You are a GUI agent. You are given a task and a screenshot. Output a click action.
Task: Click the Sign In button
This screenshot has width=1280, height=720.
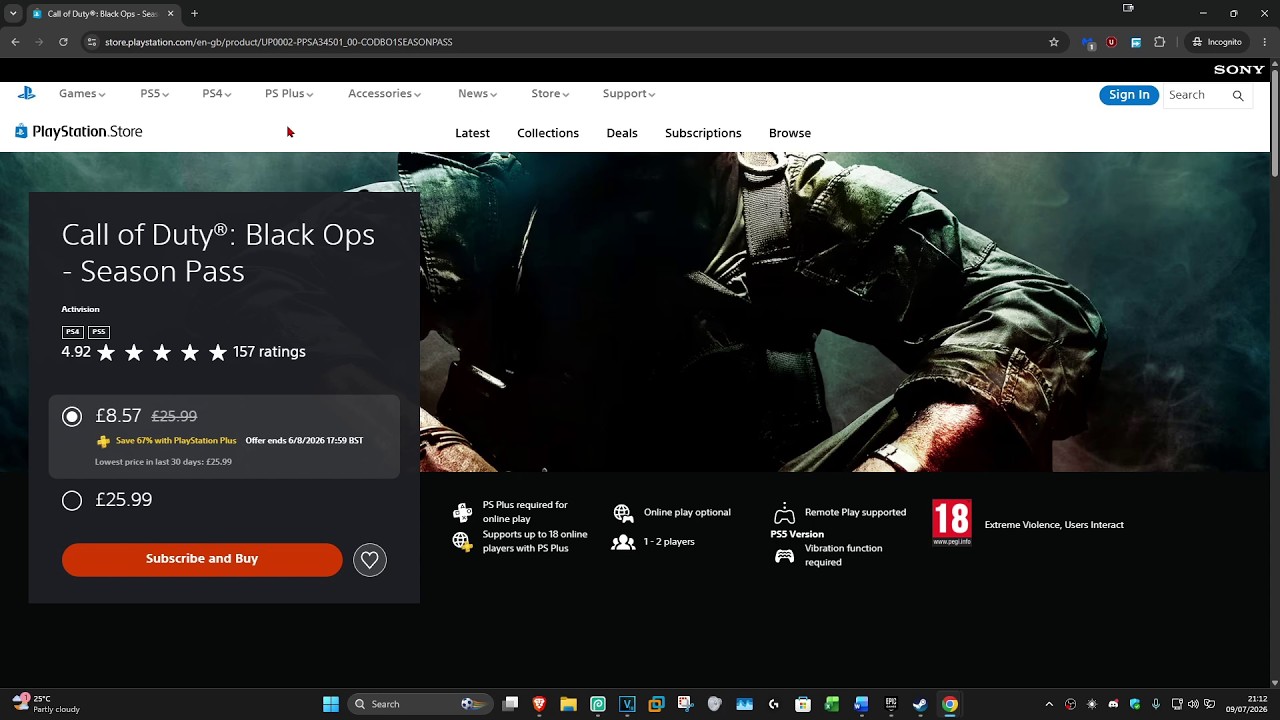coord(1129,95)
